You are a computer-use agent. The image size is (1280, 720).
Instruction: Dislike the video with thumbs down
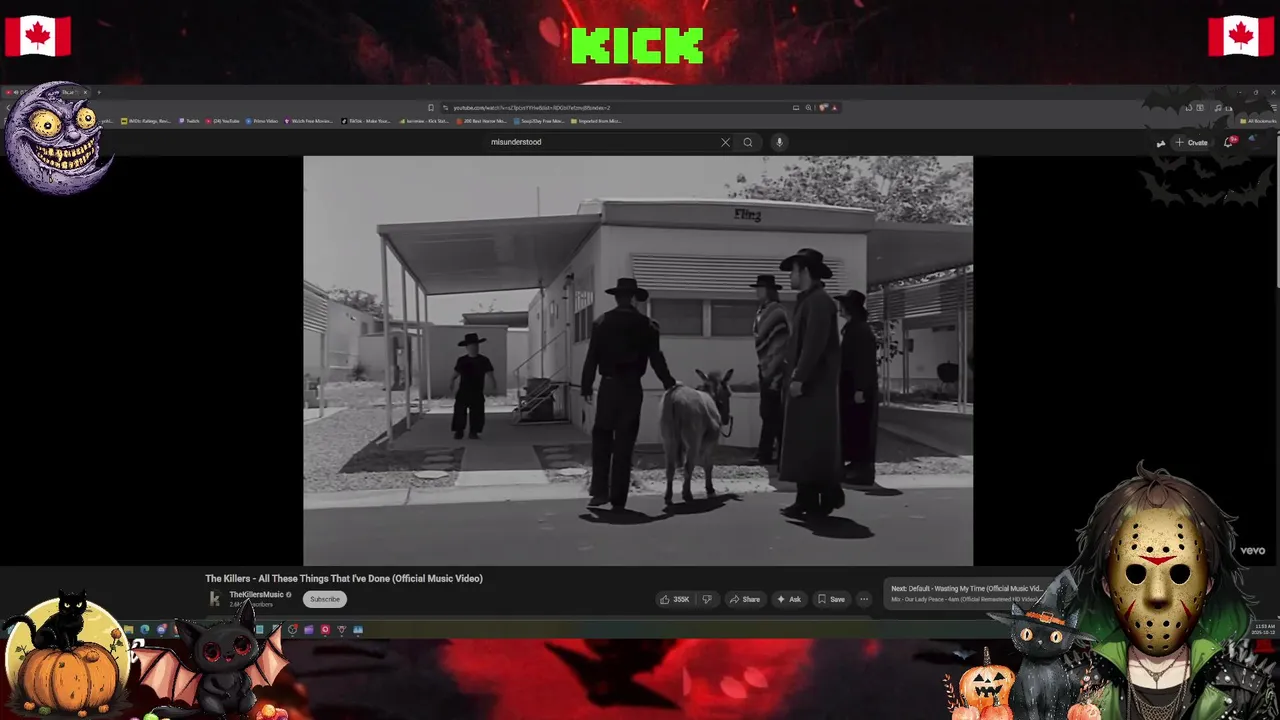707,599
